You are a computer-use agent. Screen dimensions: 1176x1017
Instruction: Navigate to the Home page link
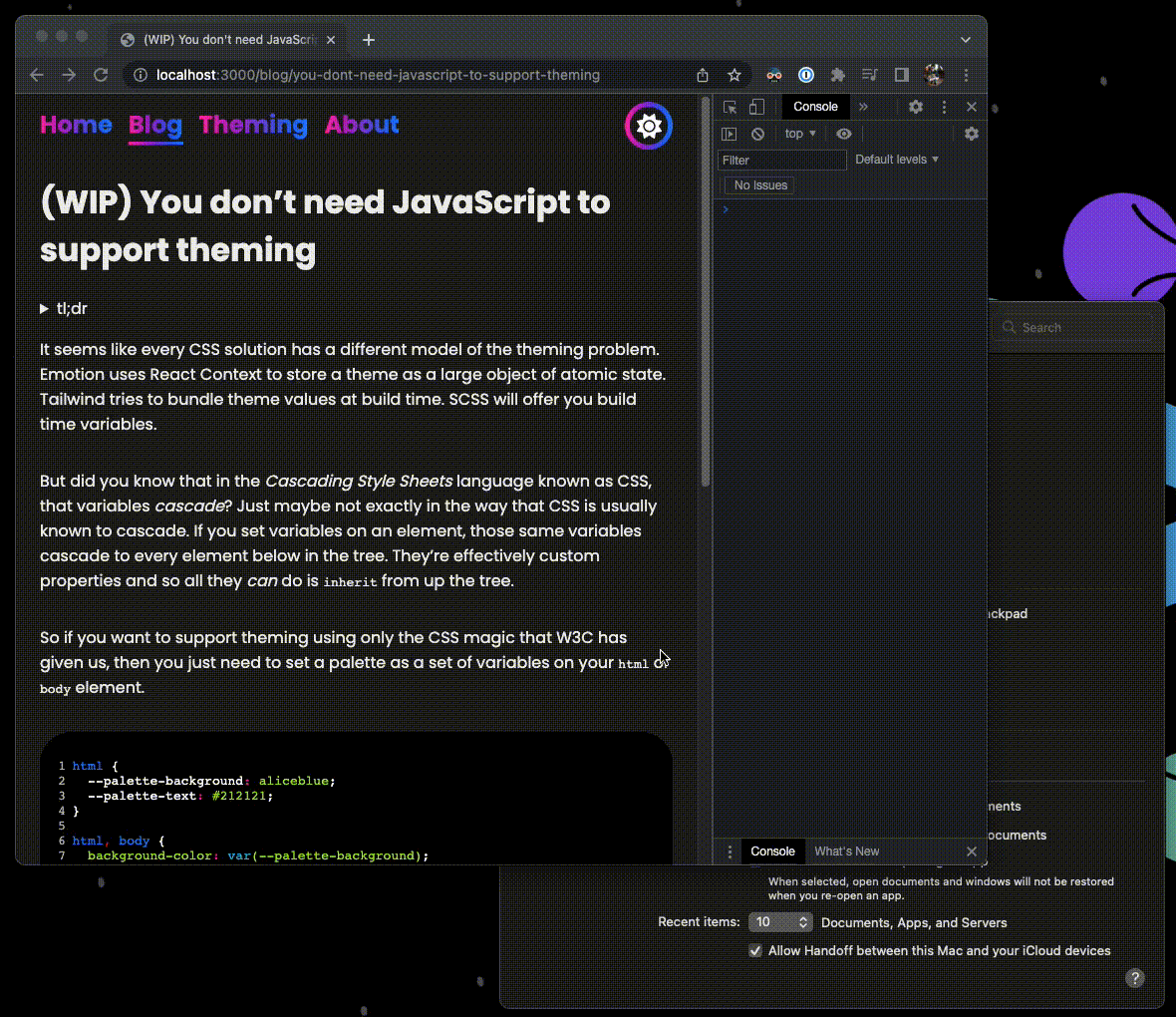click(x=76, y=125)
